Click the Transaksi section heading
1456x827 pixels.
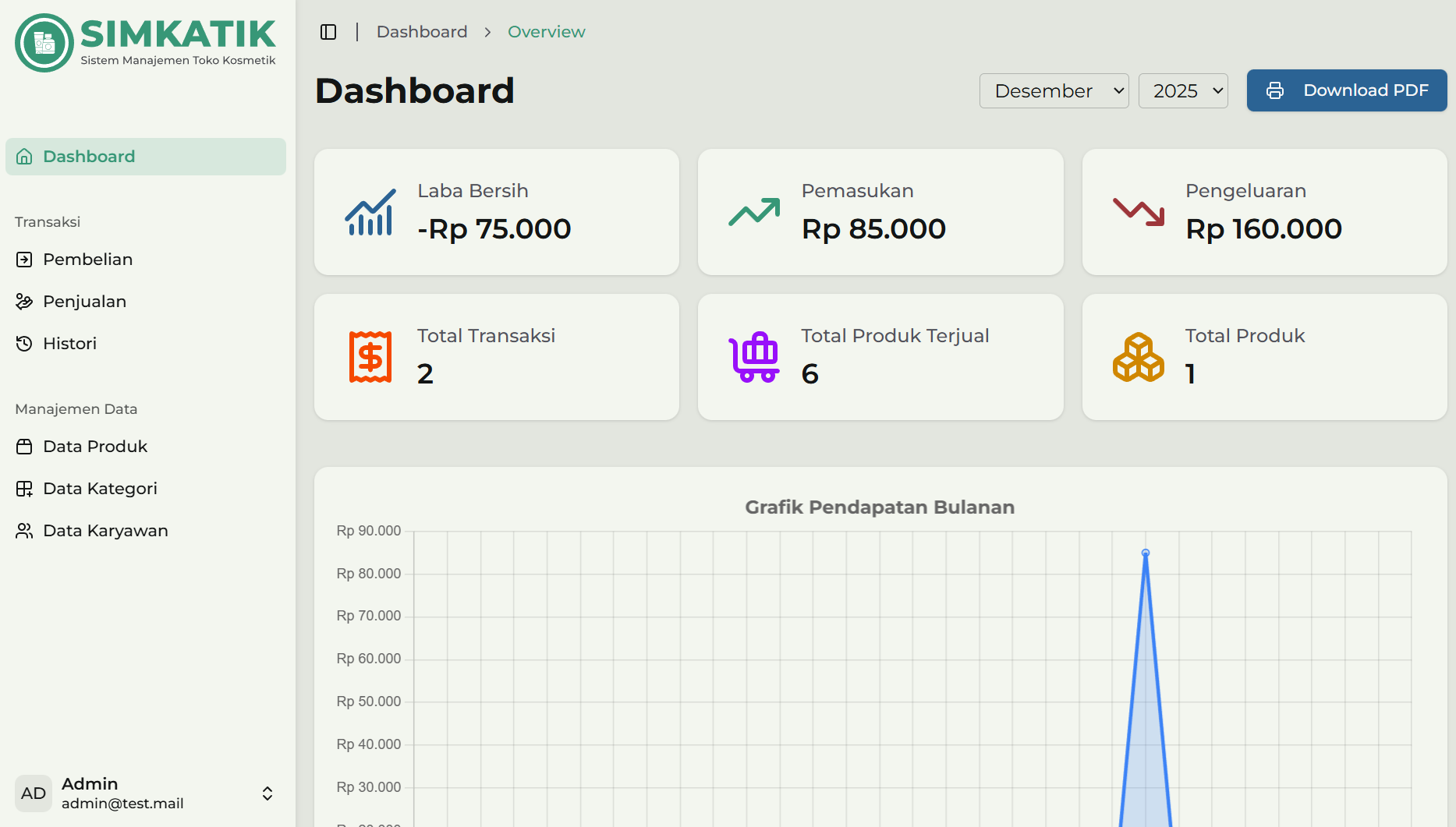(48, 222)
